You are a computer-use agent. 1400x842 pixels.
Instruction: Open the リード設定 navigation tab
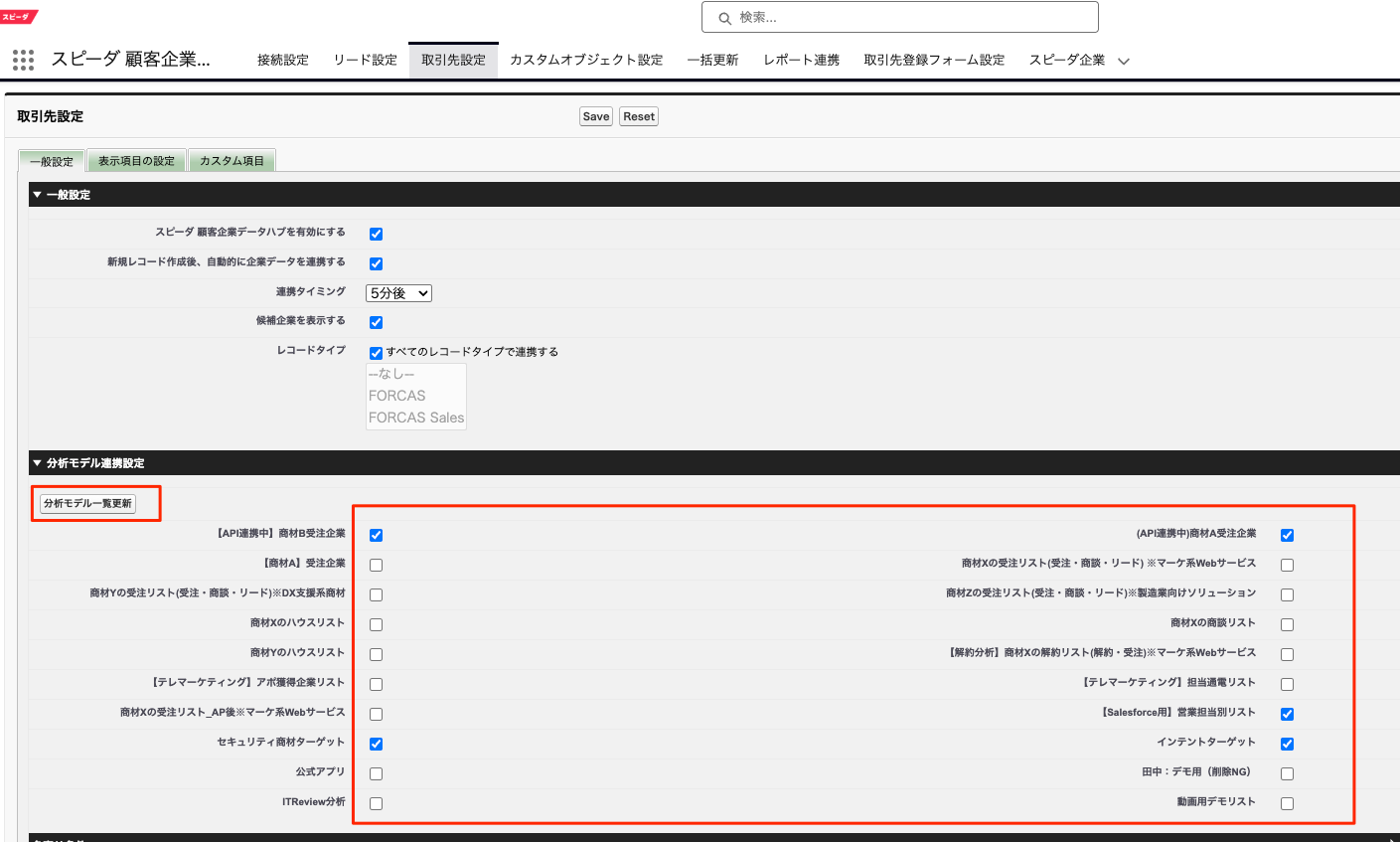[x=365, y=60]
